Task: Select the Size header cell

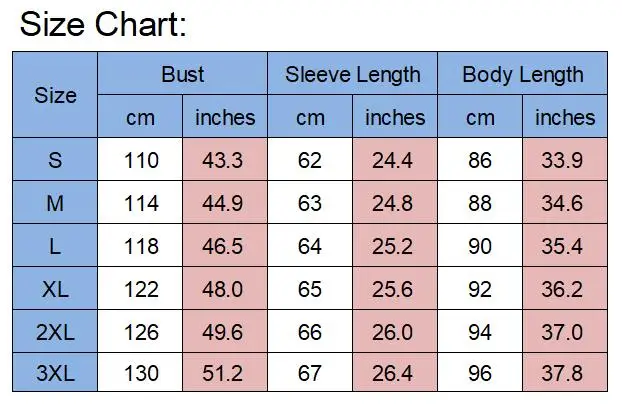Action: pos(55,95)
